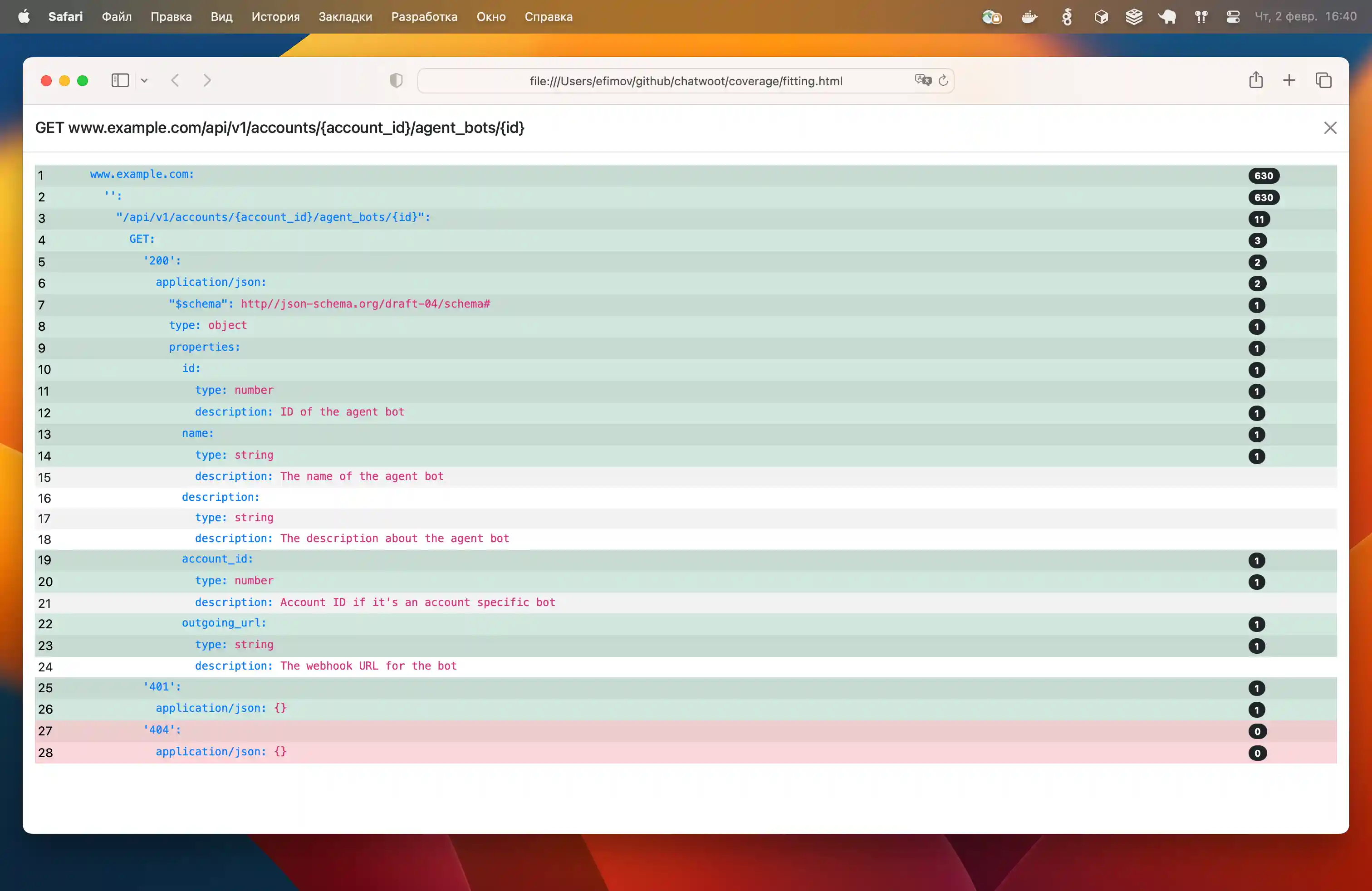
Task: Click the privacy report shield icon
Action: 396,81
